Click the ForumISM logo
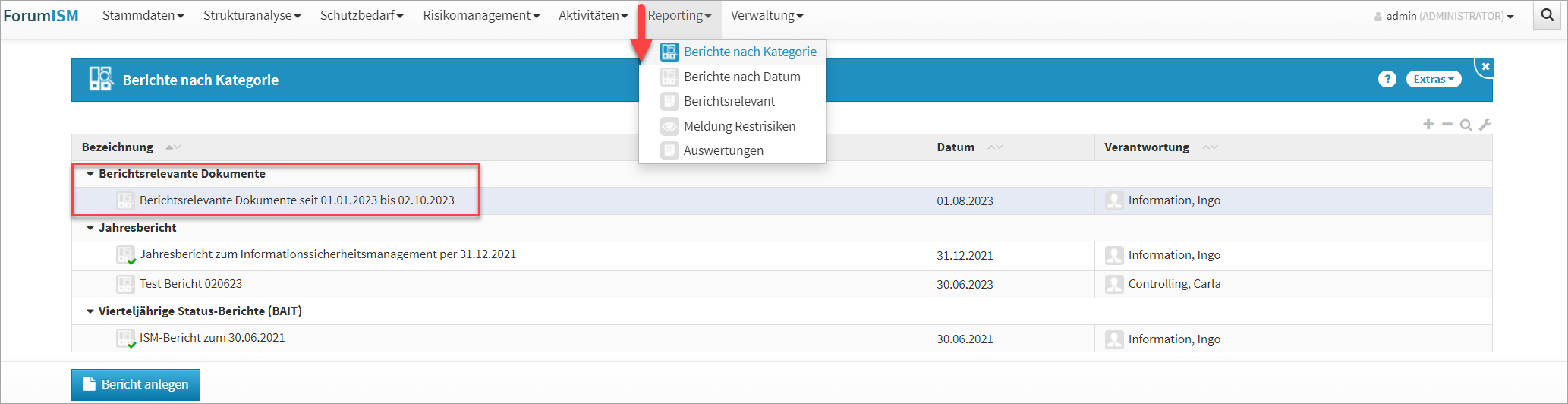 (41, 15)
